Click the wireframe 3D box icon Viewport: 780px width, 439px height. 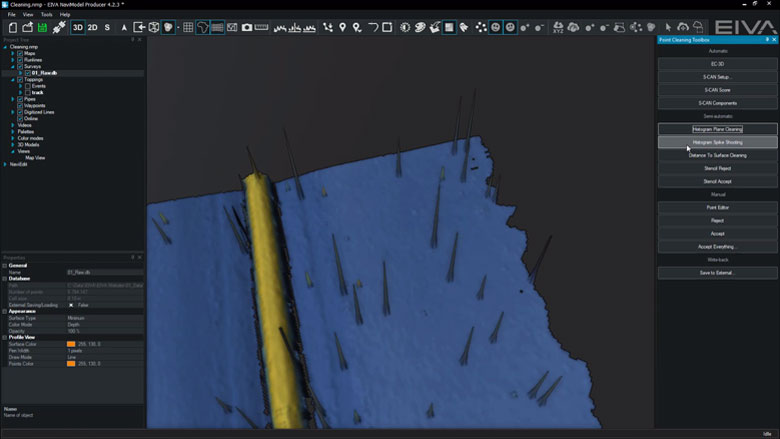coord(153,27)
